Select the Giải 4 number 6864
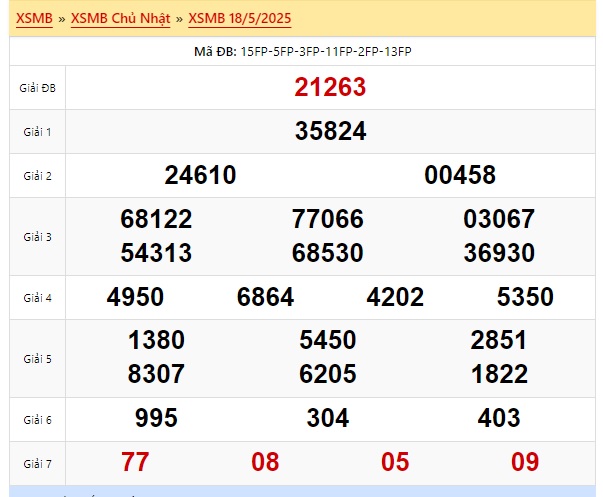Image resolution: width=603 pixels, height=497 pixels. [265, 297]
